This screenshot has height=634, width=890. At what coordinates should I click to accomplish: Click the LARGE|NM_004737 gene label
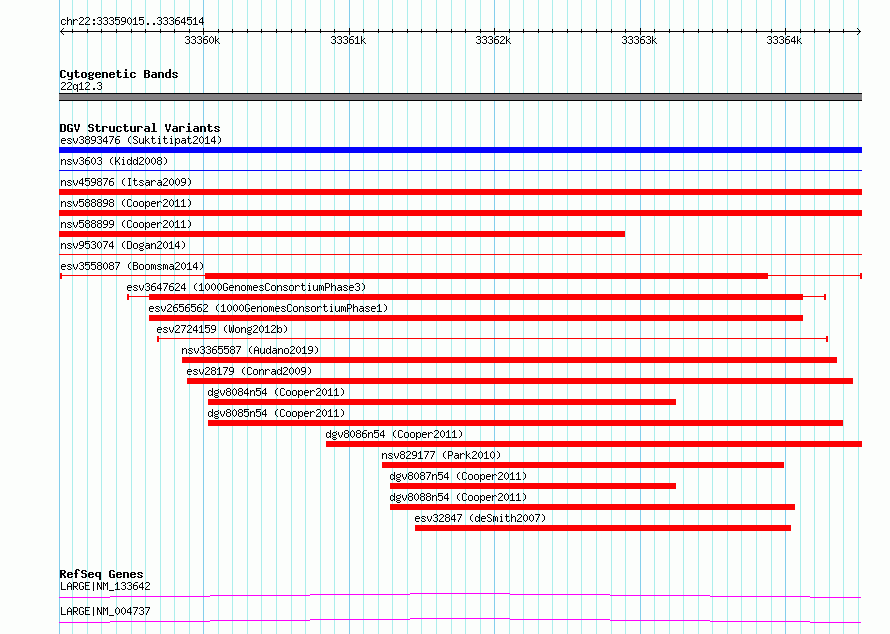105,611
